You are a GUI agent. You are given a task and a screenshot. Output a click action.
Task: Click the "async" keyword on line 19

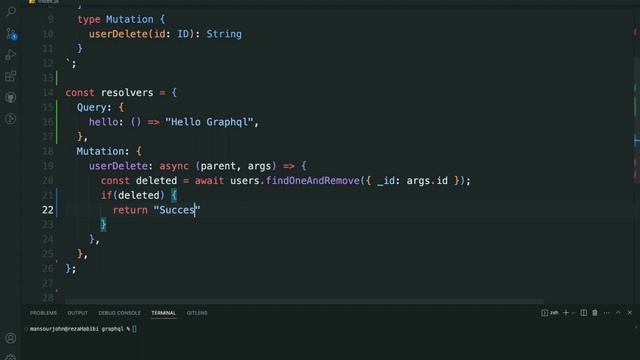pos(174,166)
